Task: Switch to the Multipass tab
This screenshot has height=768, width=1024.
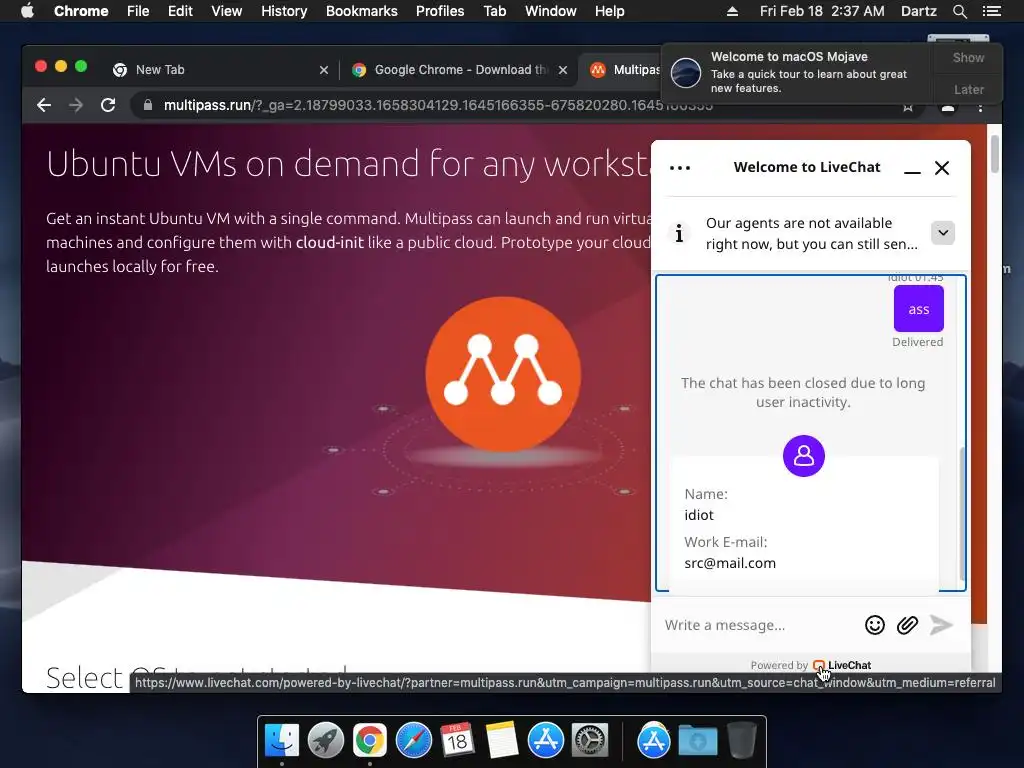Action: coord(624,70)
